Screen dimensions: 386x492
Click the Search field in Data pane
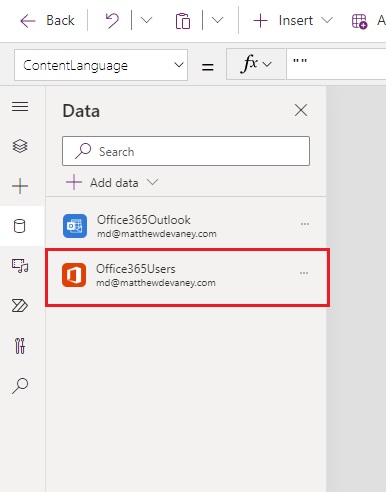[x=186, y=151]
